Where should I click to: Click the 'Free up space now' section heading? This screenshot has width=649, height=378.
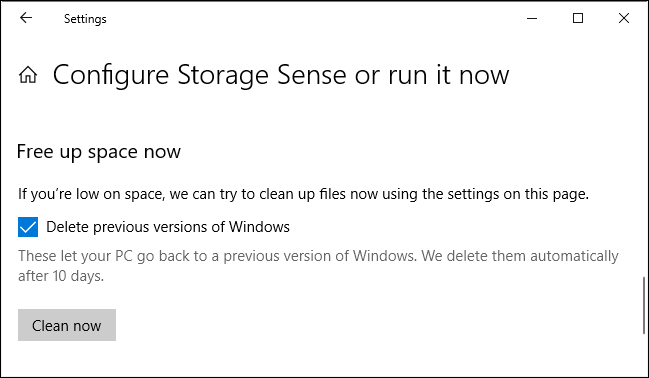pyautogui.click(x=99, y=152)
